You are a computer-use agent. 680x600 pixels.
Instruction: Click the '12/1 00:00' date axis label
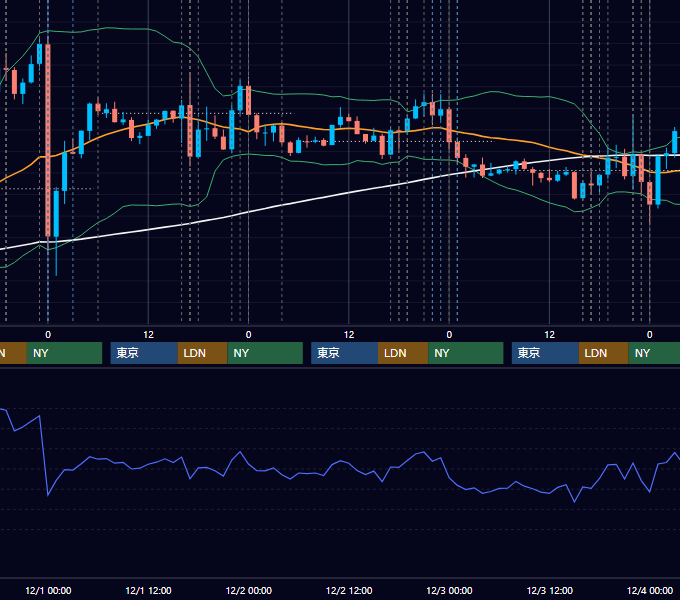coord(48,590)
